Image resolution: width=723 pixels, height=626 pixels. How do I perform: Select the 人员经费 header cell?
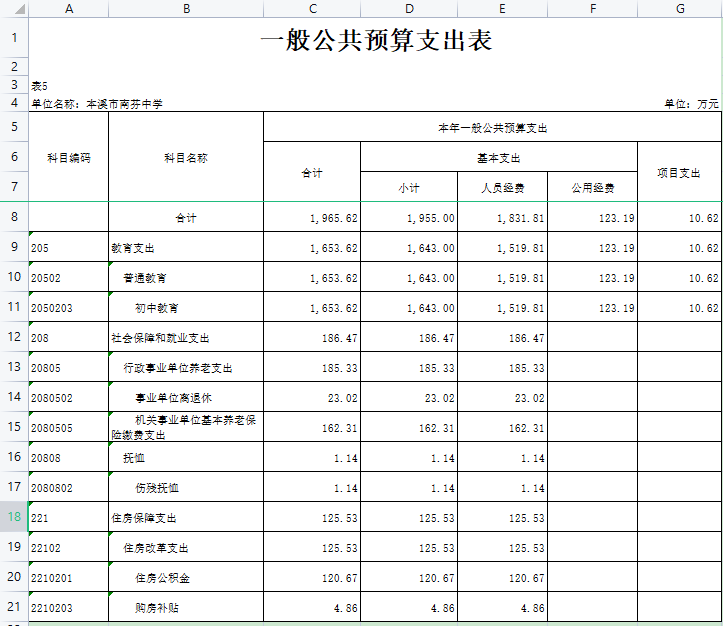pyautogui.click(x=502, y=187)
